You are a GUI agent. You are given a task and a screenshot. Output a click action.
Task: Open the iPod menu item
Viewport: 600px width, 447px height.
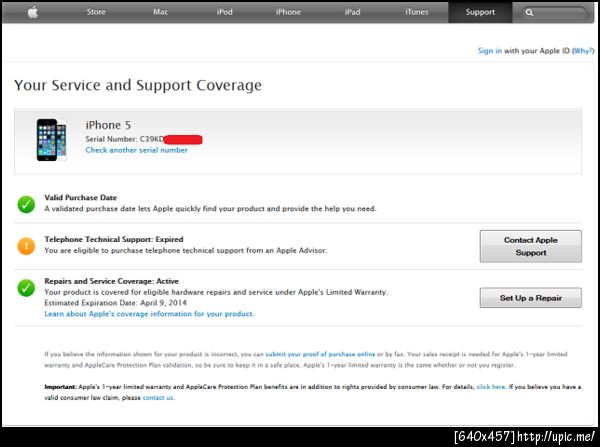(225, 12)
